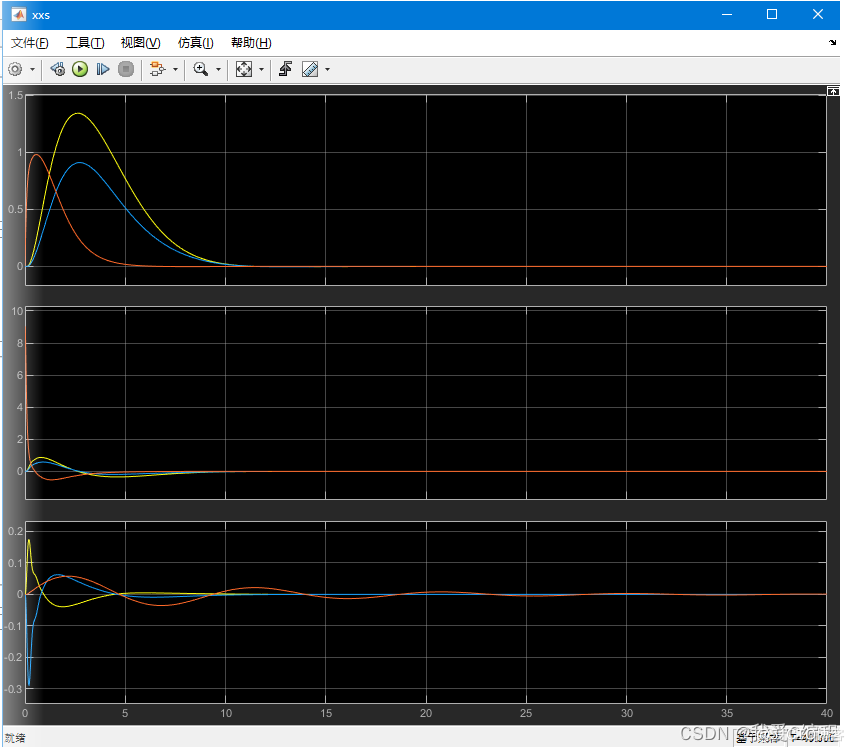Click the MATLAB icon in the title bar
Viewport: 854px width, 752px height.
coord(19,15)
